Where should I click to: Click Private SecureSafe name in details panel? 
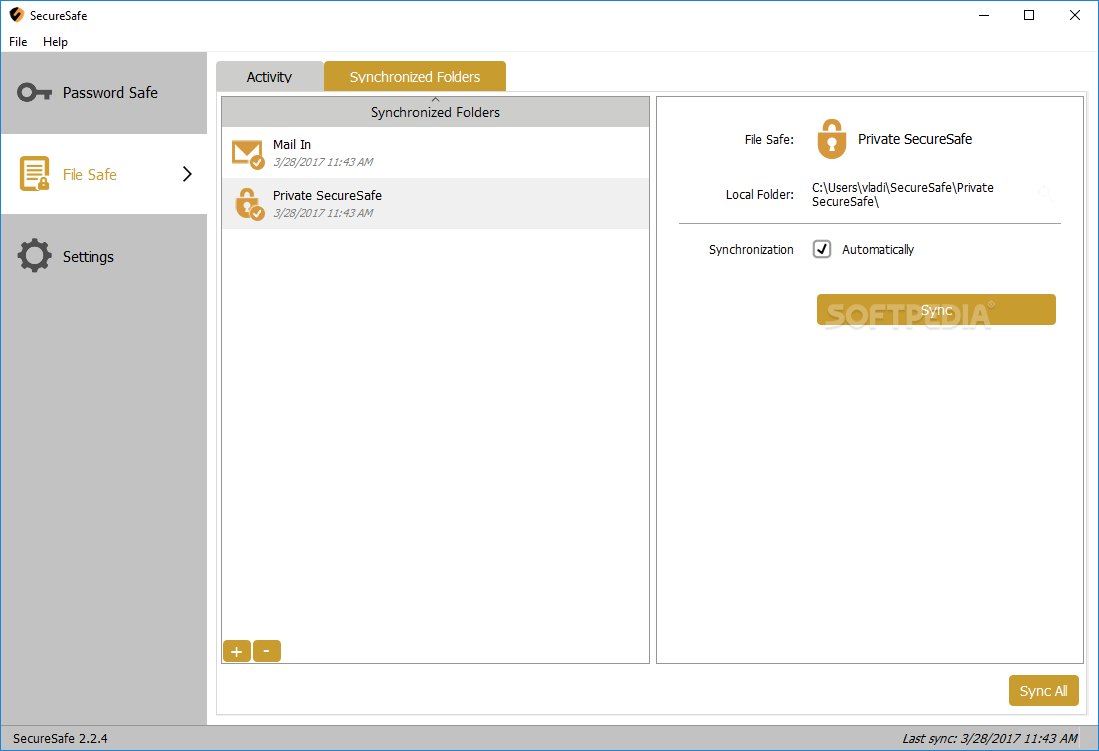(915, 139)
